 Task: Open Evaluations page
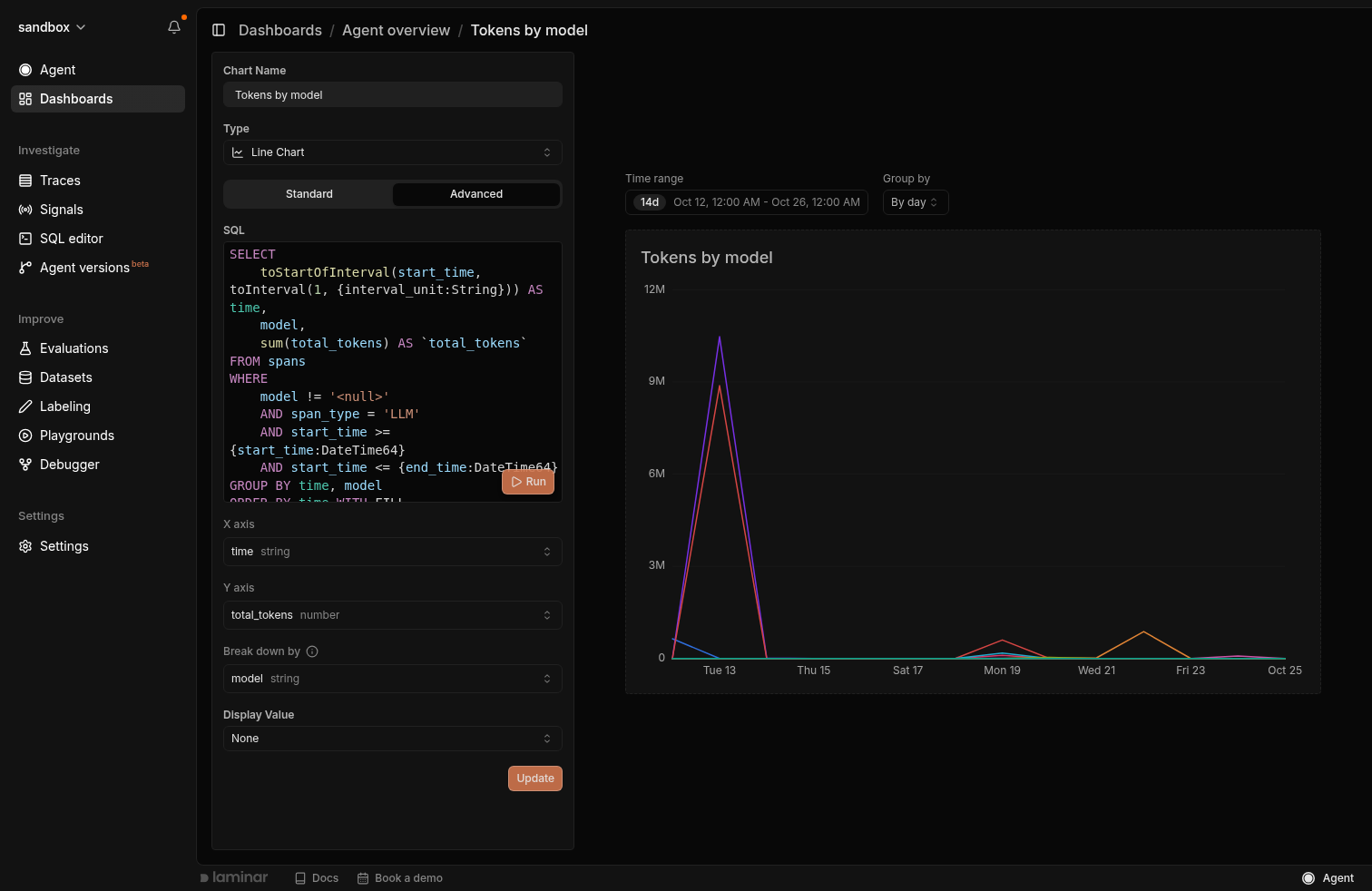click(98, 348)
